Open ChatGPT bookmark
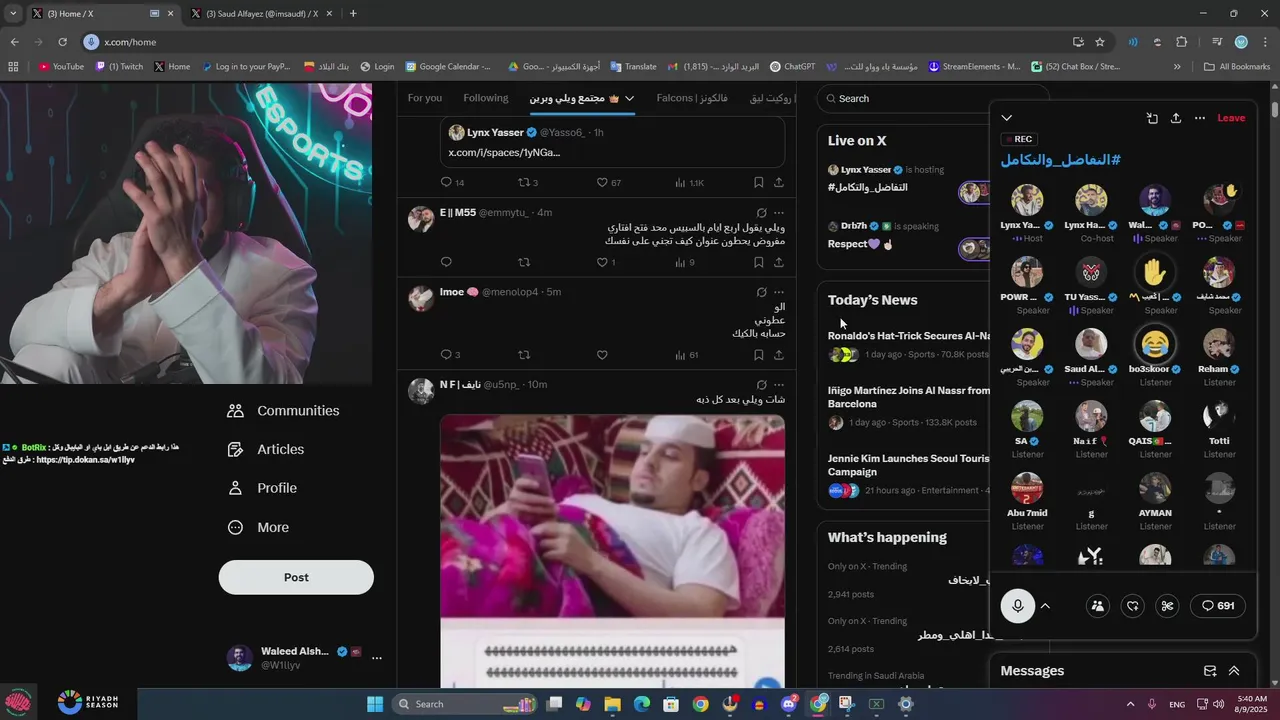 pyautogui.click(x=793, y=67)
